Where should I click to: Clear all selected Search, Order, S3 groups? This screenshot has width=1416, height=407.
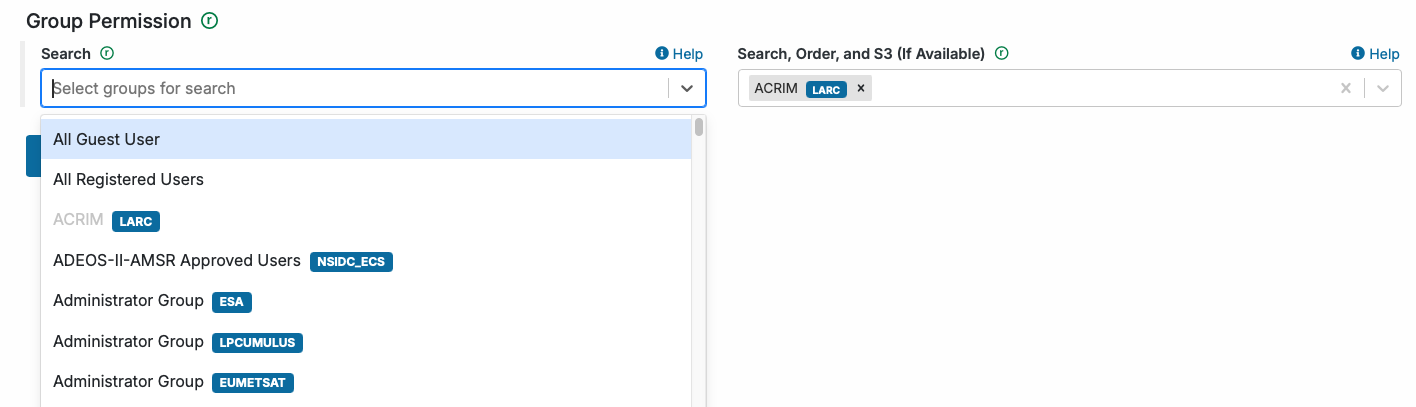pos(1346,88)
